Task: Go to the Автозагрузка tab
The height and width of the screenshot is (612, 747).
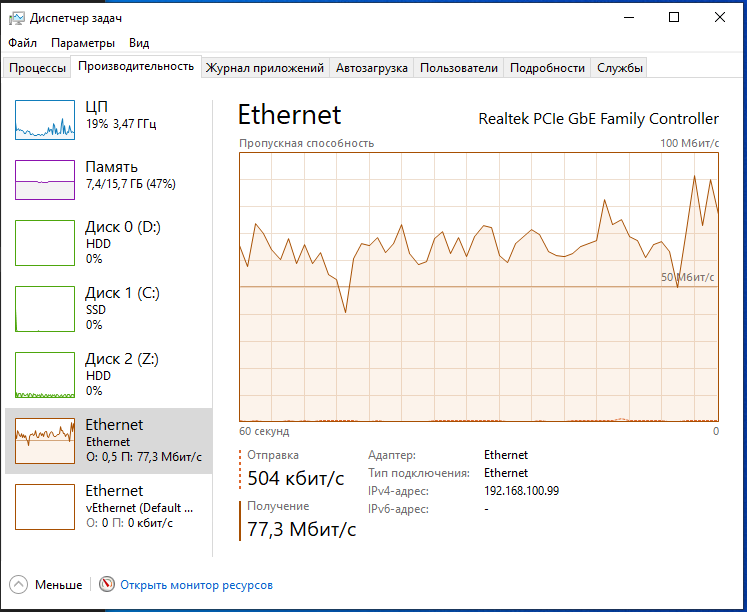Action: [372, 68]
